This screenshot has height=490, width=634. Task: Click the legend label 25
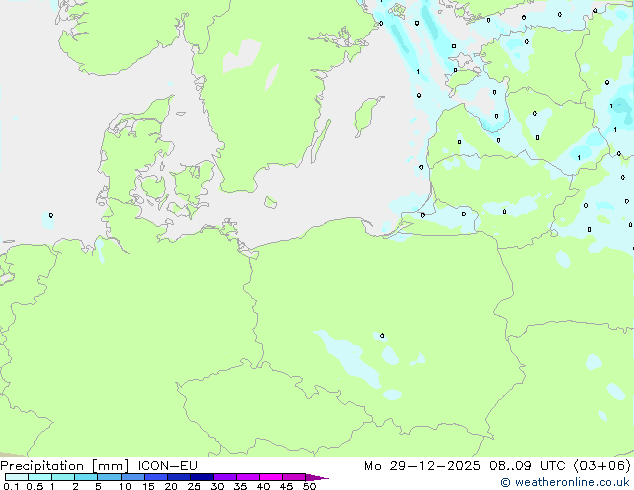[194, 486]
